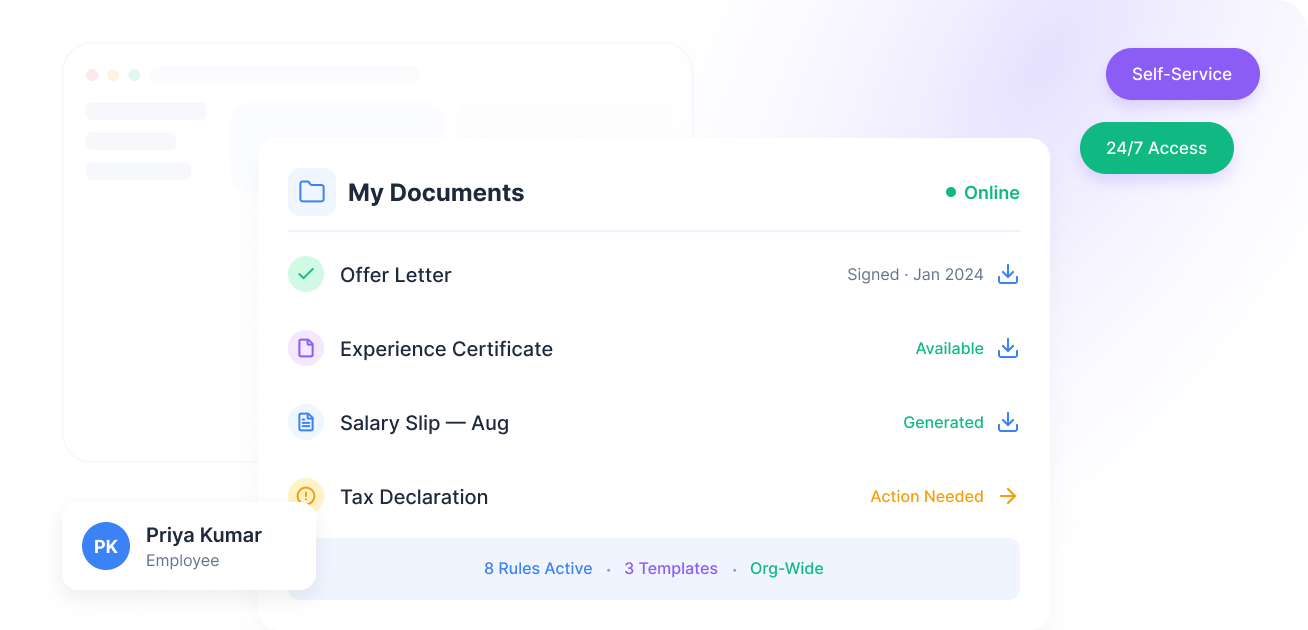
Task: Click the Priya Kumar name
Action: [204, 535]
